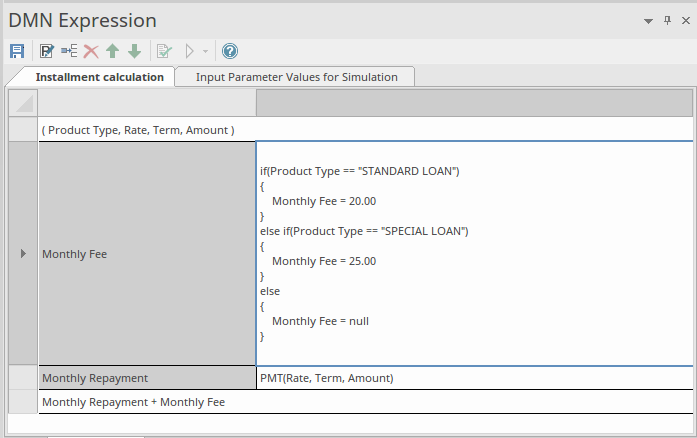Click the PMT(Rate, Term, Amount) expression cell
This screenshot has height=438, width=697.
click(x=473, y=378)
